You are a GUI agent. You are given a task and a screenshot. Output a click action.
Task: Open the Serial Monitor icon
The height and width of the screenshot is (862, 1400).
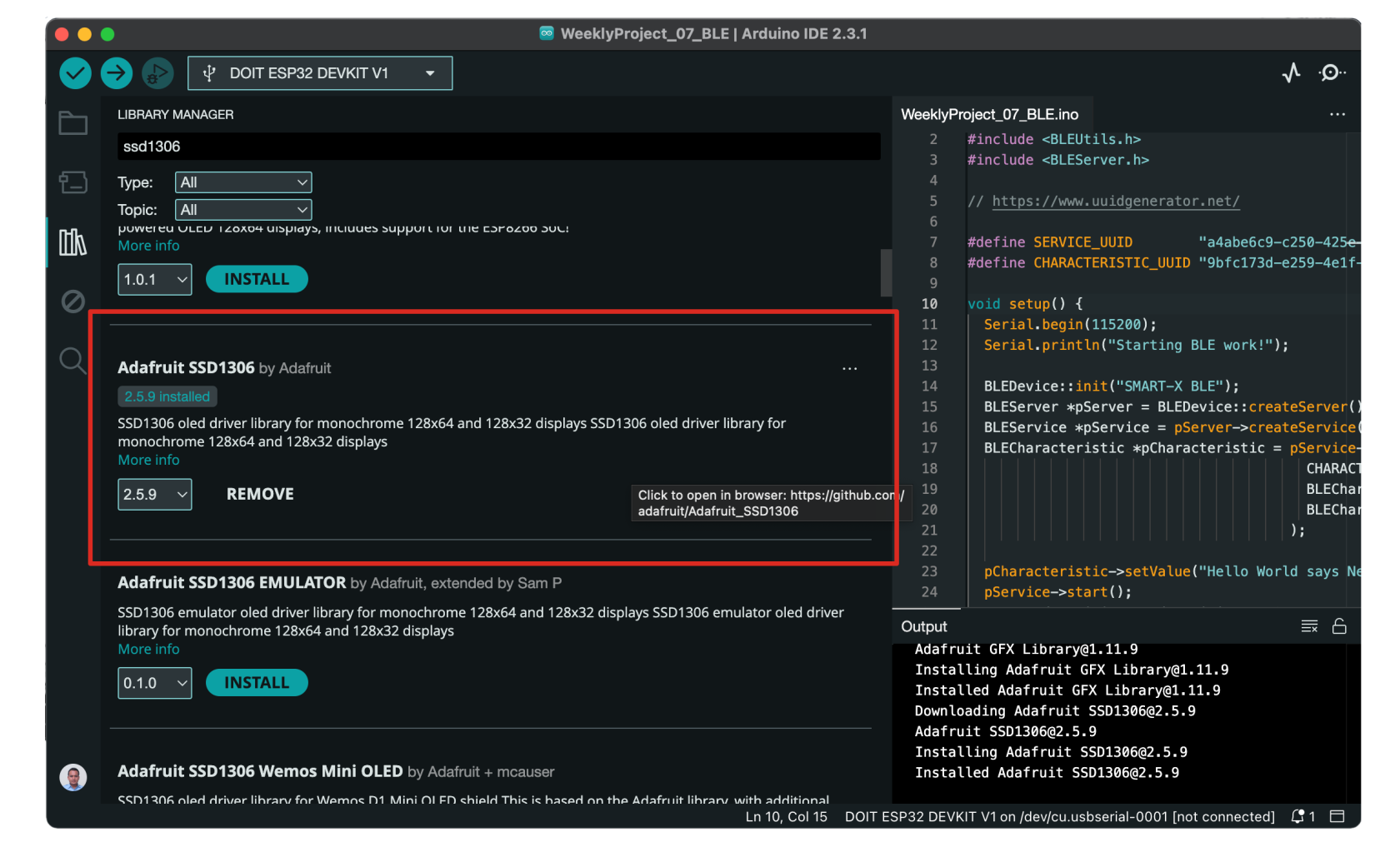click(1332, 73)
